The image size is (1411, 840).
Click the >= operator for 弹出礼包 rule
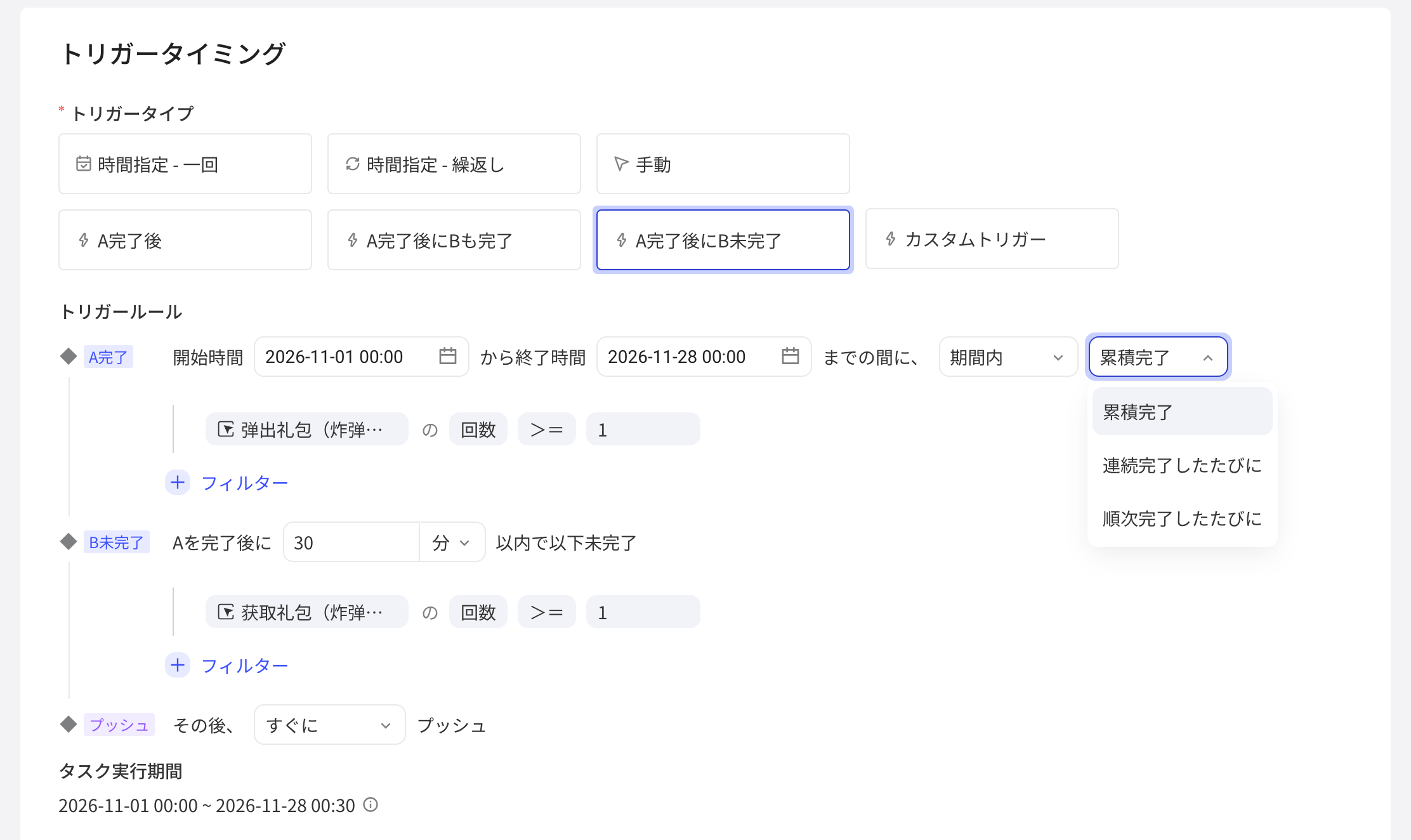[547, 430]
